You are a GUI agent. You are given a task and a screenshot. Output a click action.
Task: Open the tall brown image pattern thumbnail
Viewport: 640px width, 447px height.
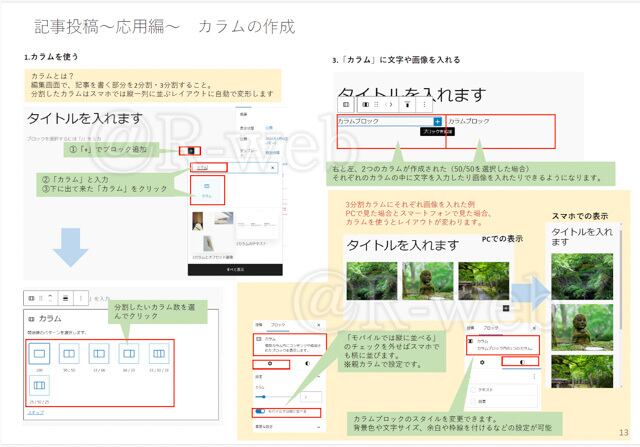198,221
